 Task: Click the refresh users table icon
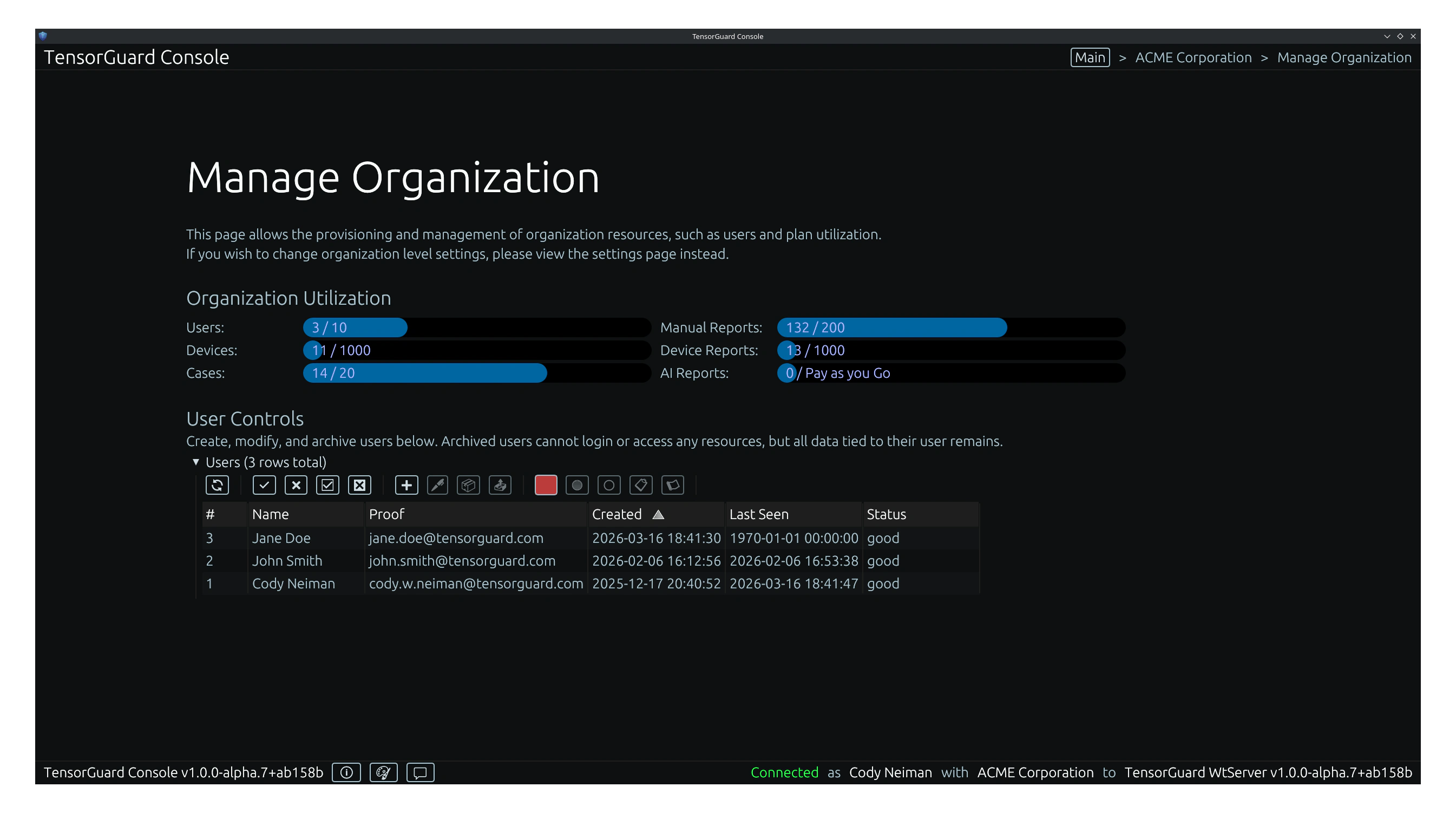(x=217, y=485)
